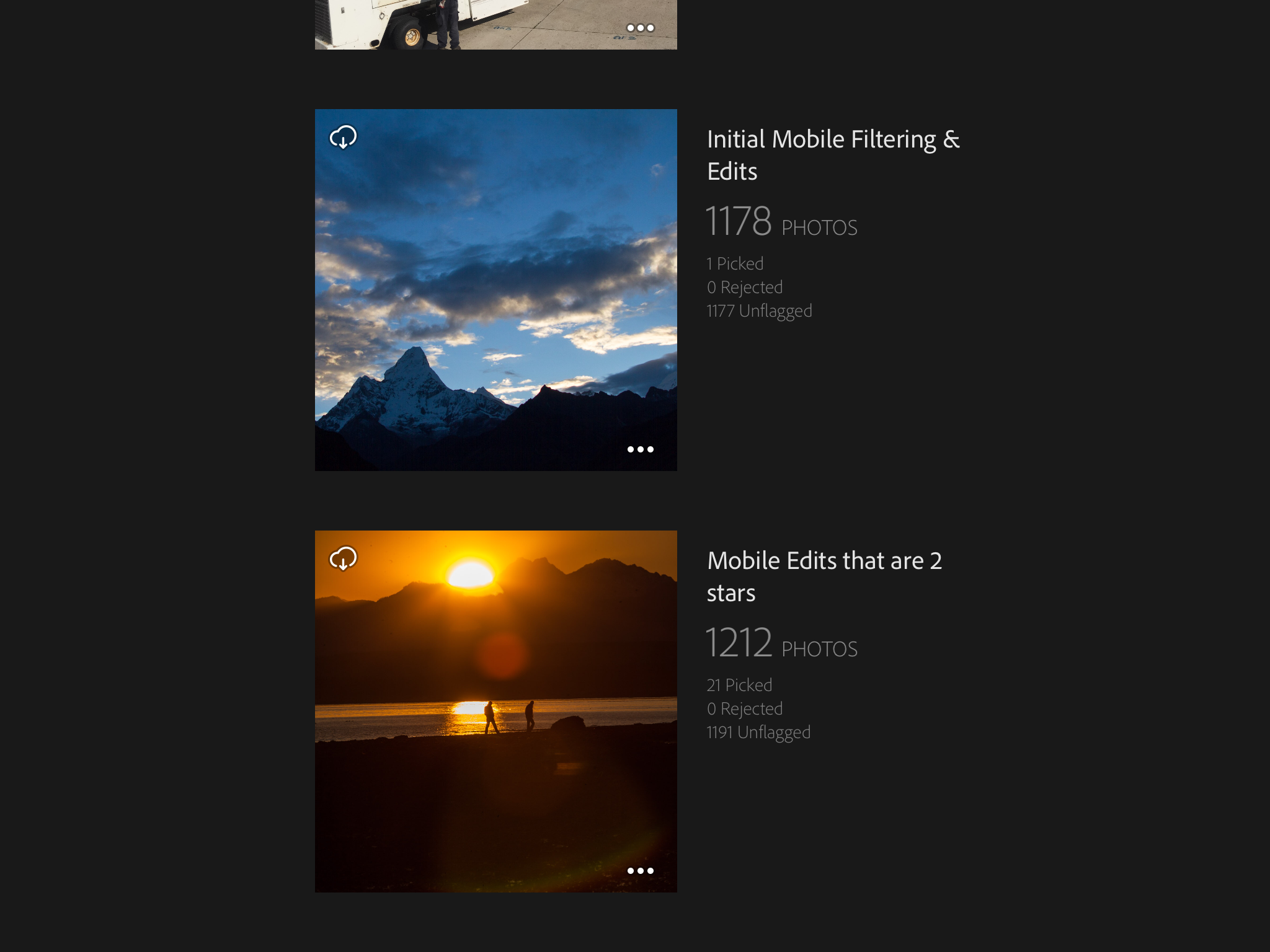Viewport: 1270px width, 952px height.
Task: Expand the 'Initial Mobile Filtering & Edits' album
Action: 496,290
